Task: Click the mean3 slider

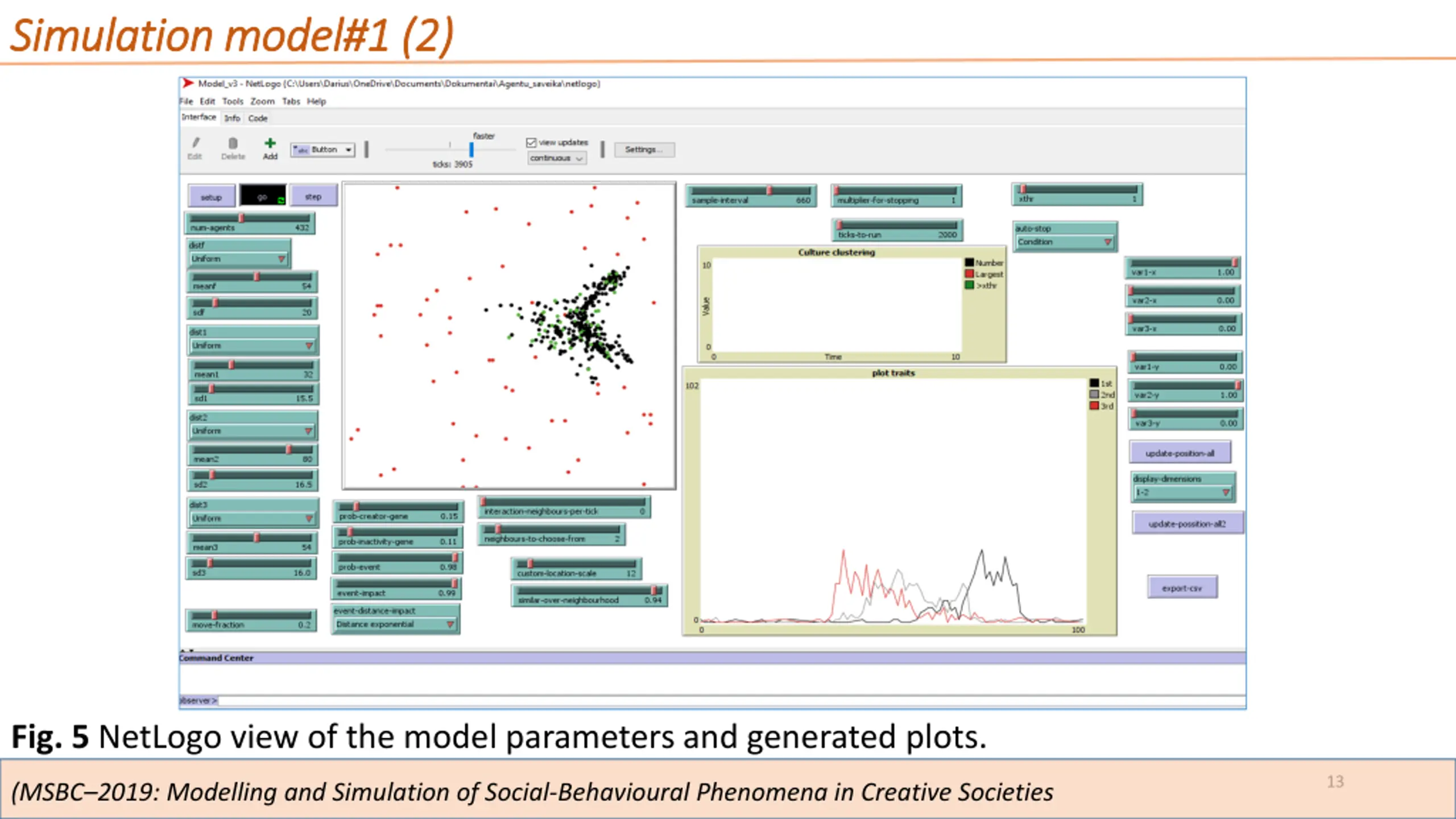Action: click(252, 543)
